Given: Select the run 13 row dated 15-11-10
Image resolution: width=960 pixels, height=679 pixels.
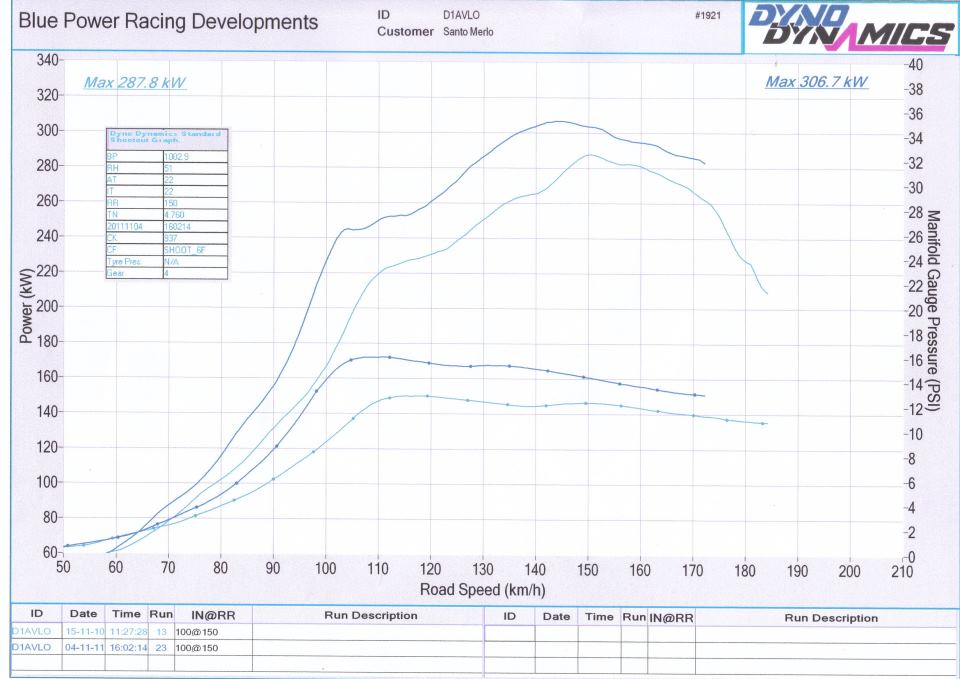Looking at the screenshot, I should (x=130, y=633).
